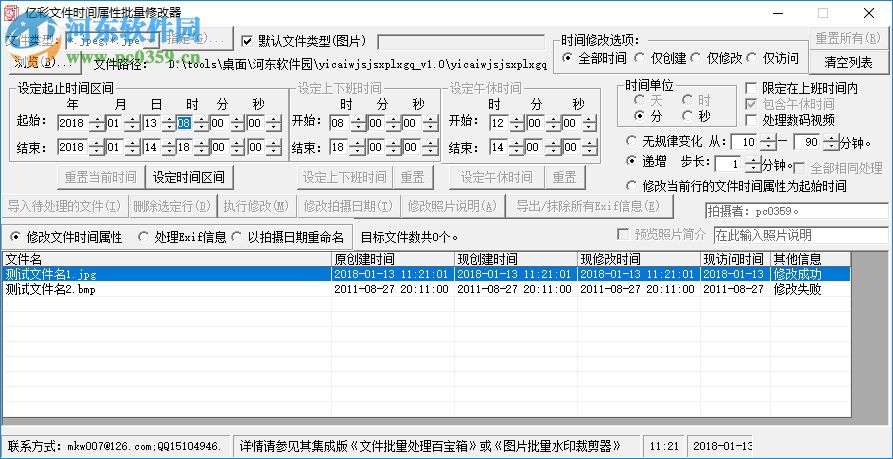The height and width of the screenshot is (459, 893).
Task: Click 文件名 column header
Action: tap(167, 260)
